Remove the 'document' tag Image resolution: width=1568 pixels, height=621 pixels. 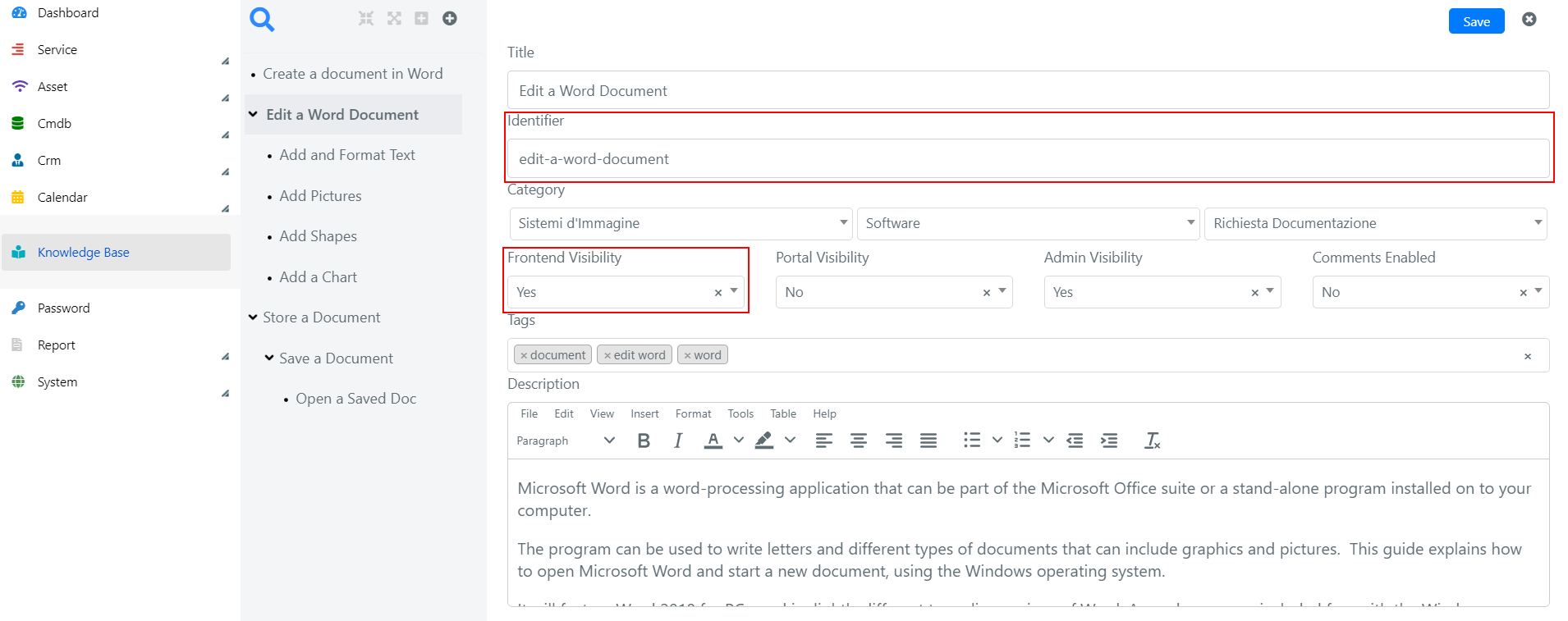[524, 355]
